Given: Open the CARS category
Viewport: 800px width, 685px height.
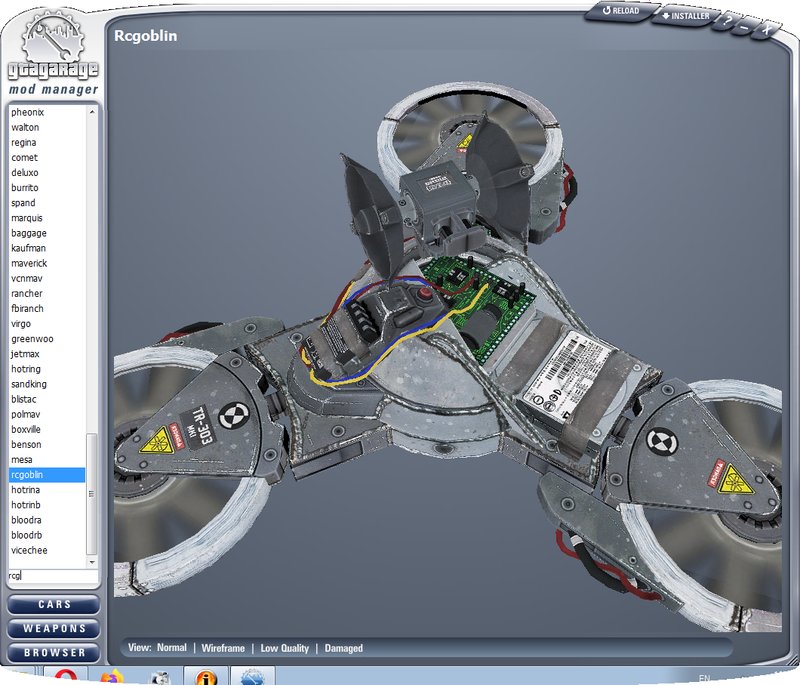Looking at the screenshot, I should click(54, 604).
